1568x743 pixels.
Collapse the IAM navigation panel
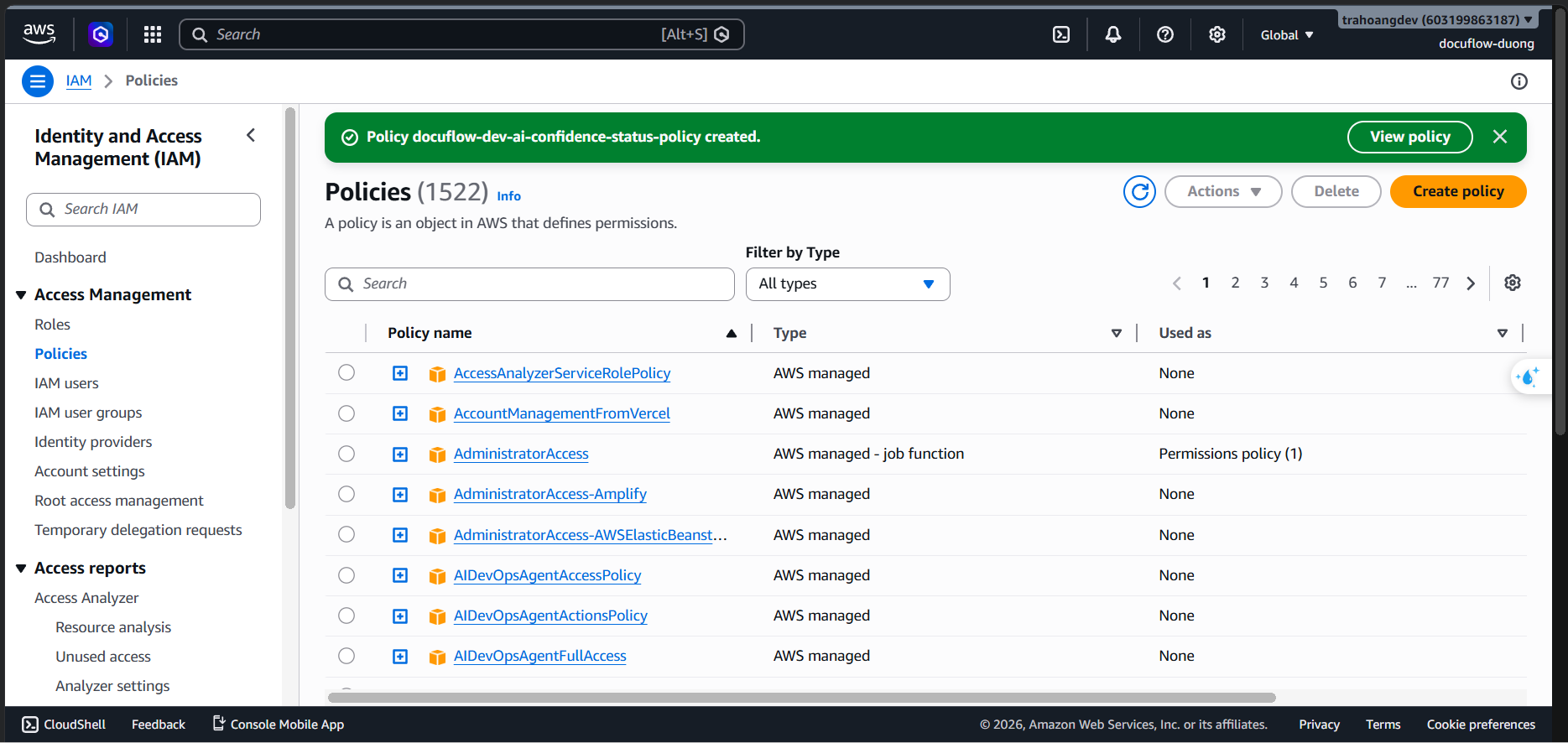[251, 136]
